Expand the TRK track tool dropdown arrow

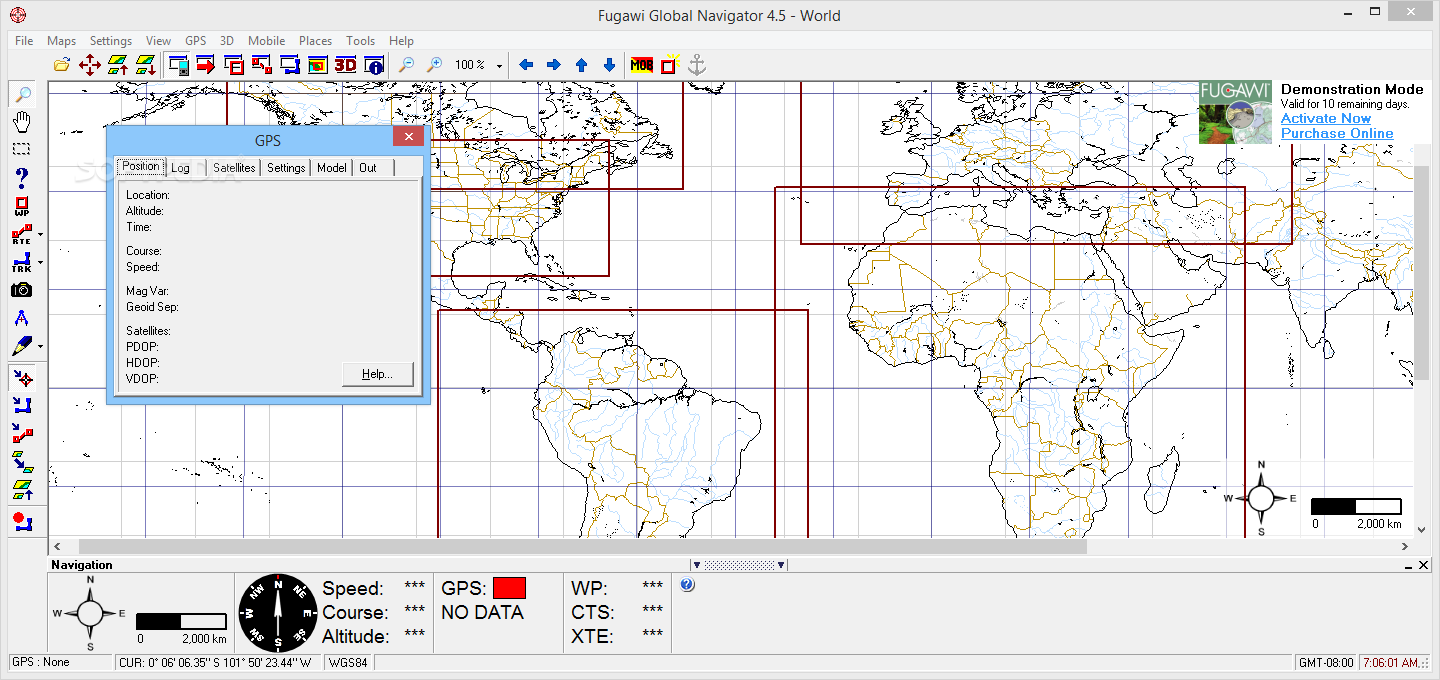tap(40, 264)
